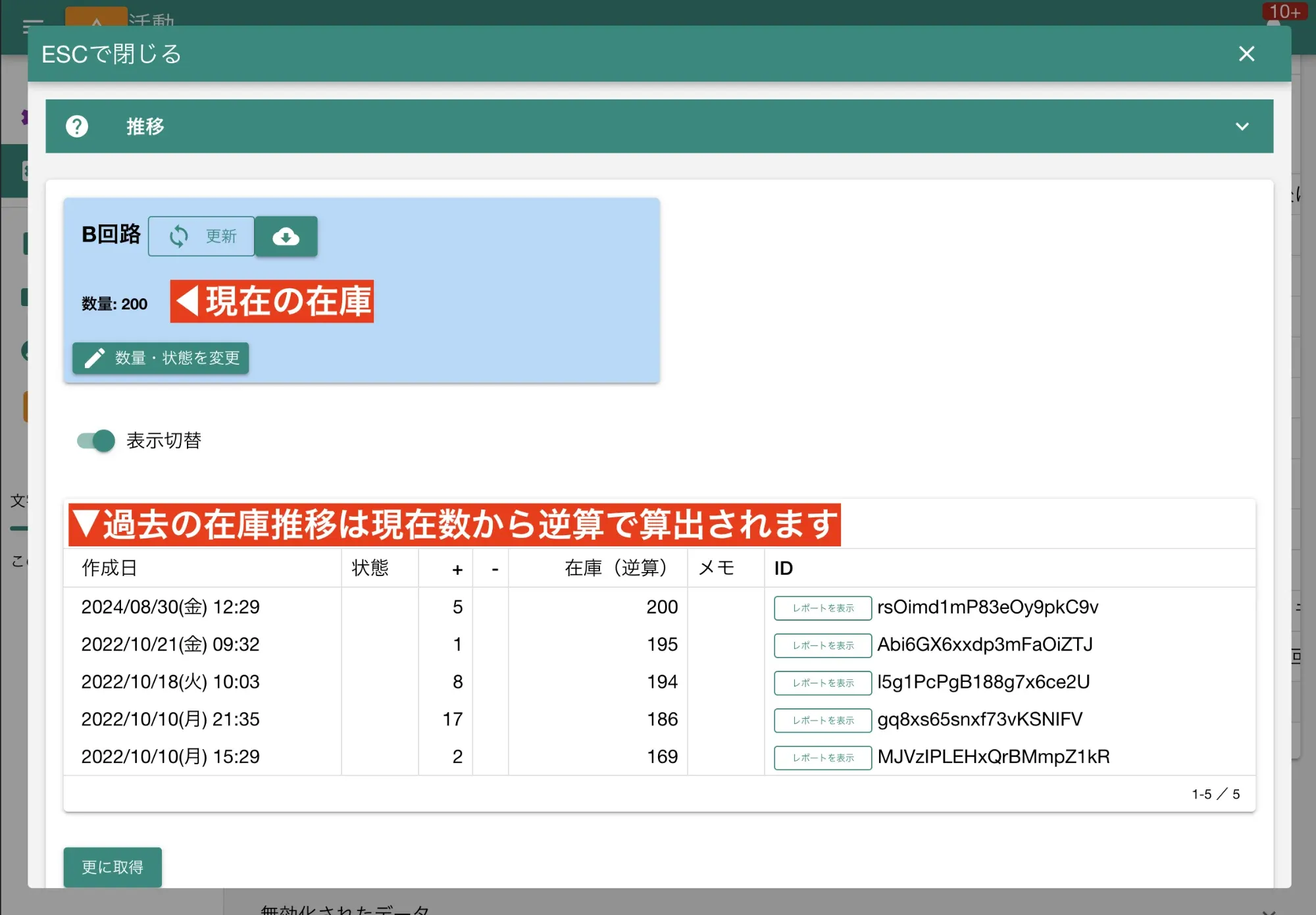Click the 作成日 column header

coord(109,568)
